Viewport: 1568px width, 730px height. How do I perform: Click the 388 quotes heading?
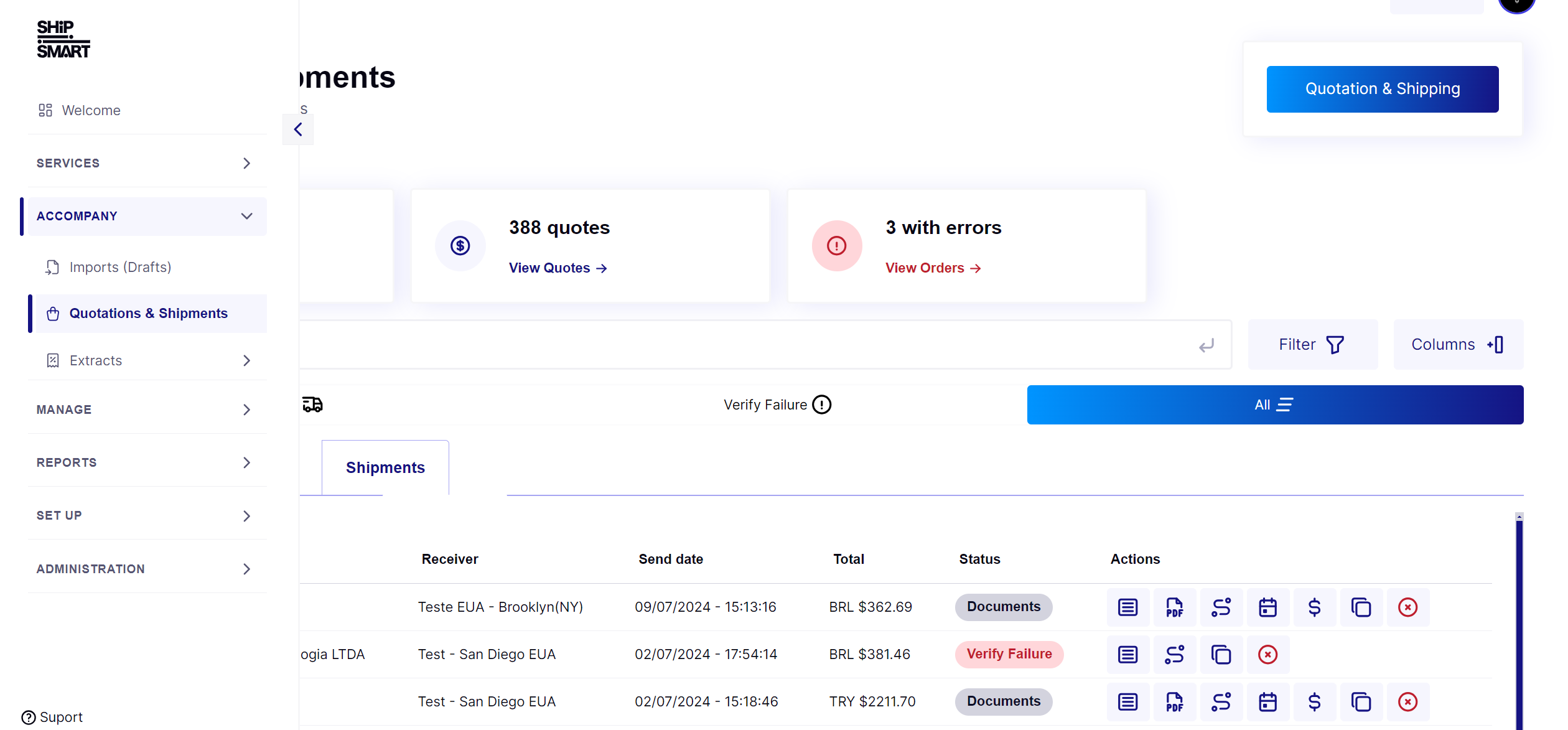point(559,228)
